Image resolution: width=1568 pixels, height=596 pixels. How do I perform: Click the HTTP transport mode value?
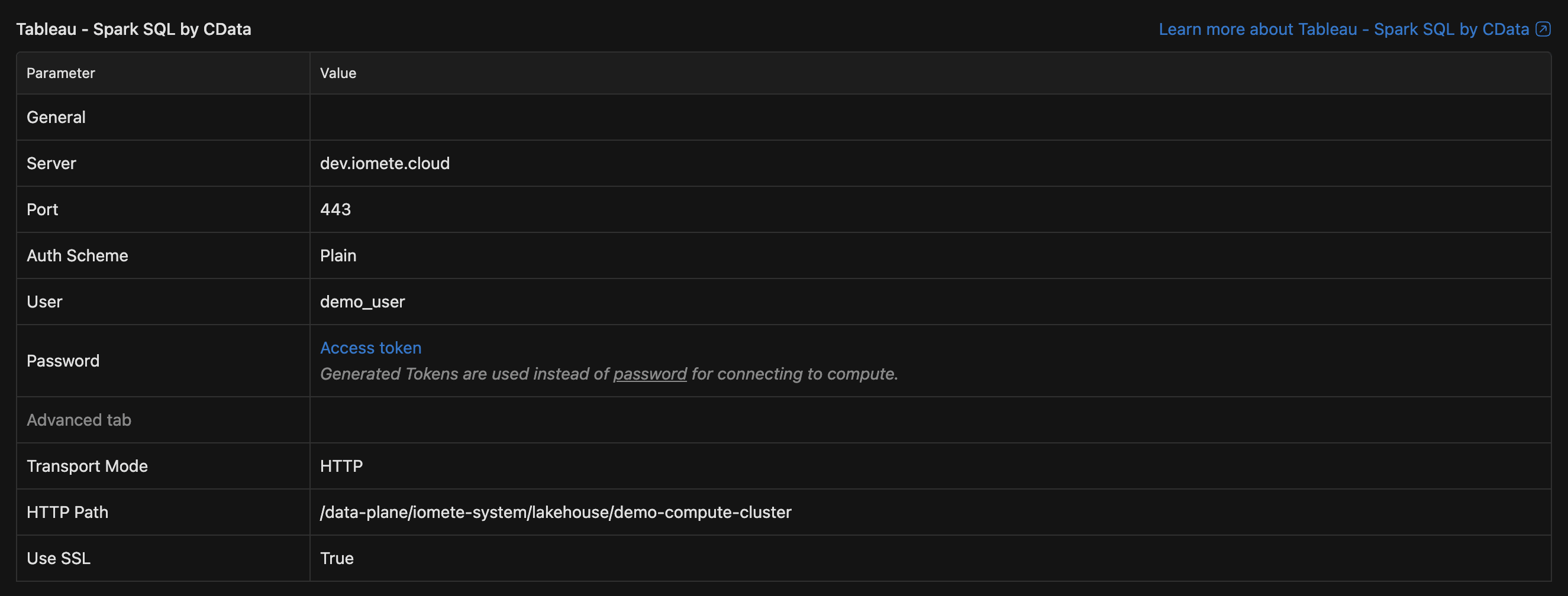tap(341, 466)
